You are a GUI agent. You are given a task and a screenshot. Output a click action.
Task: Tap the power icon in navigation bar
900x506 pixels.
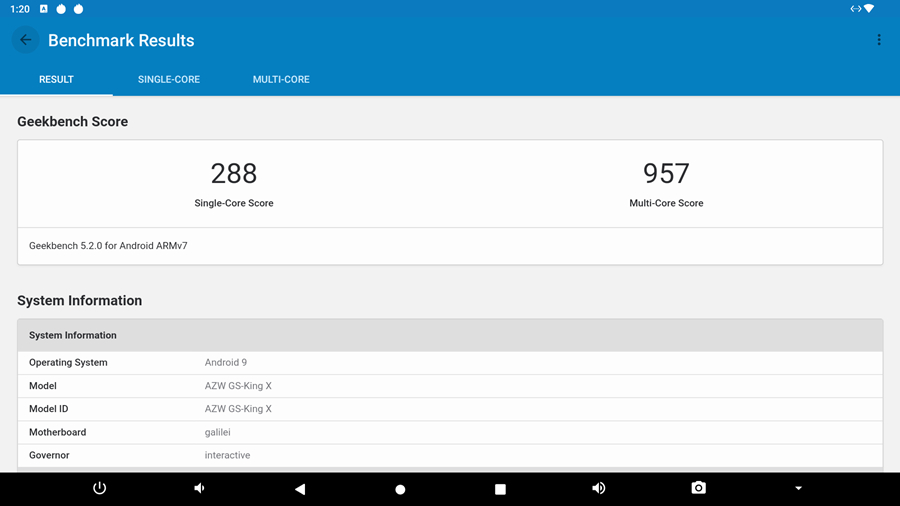[x=99, y=488]
